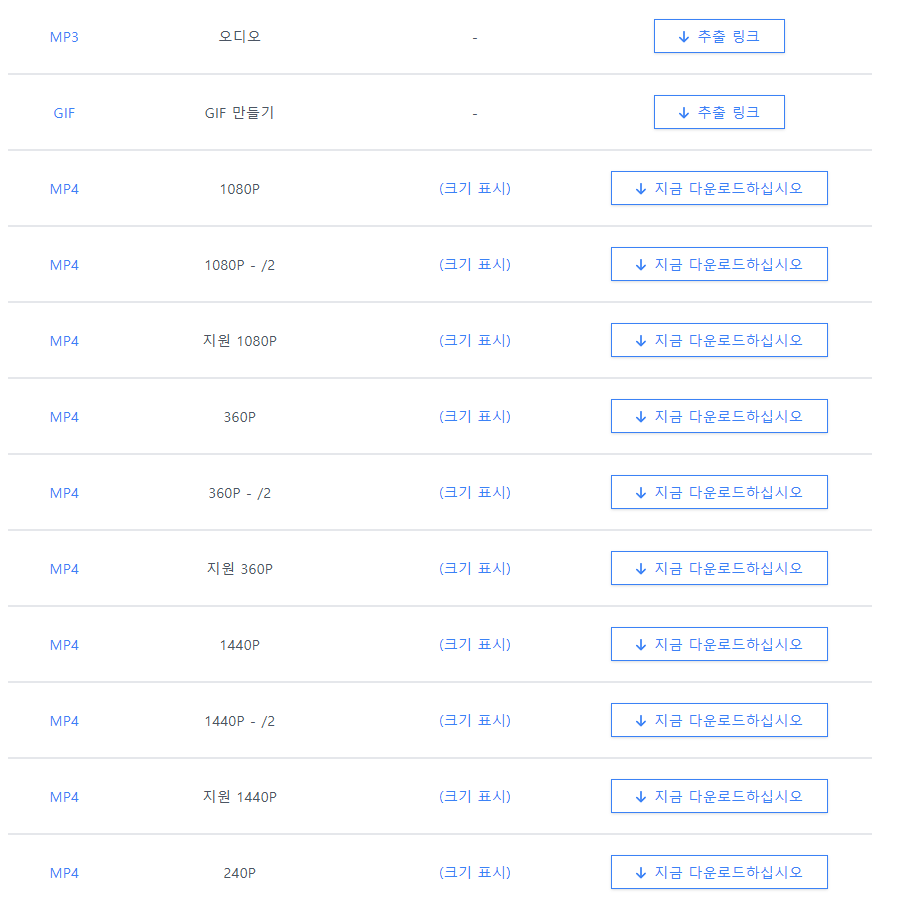
Task: Show the size for 지원 1440P
Action: point(475,796)
